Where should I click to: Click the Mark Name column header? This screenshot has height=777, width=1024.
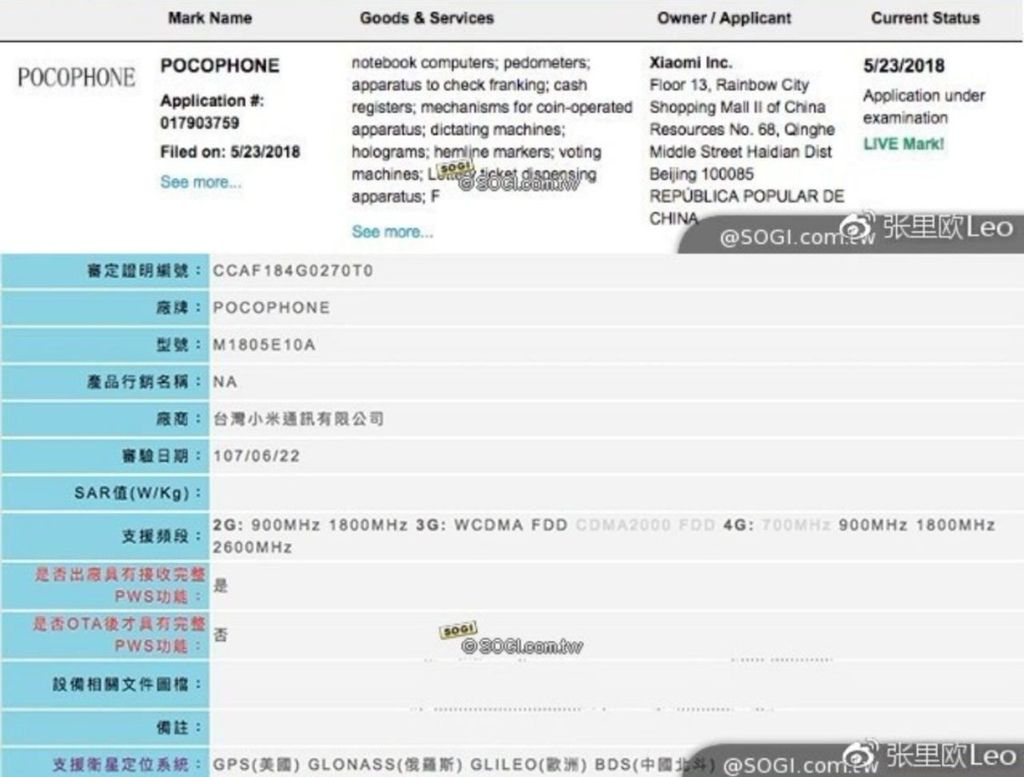tap(210, 18)
